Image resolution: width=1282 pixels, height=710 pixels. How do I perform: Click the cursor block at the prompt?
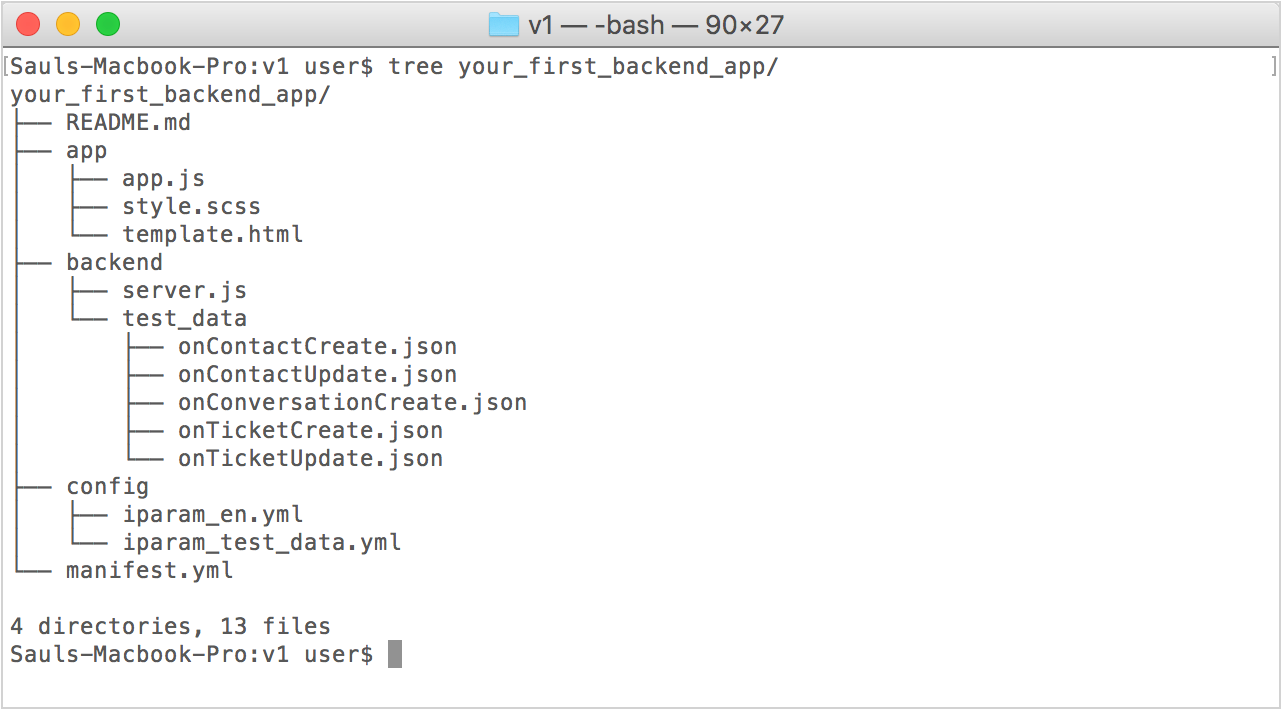point(395,655)
